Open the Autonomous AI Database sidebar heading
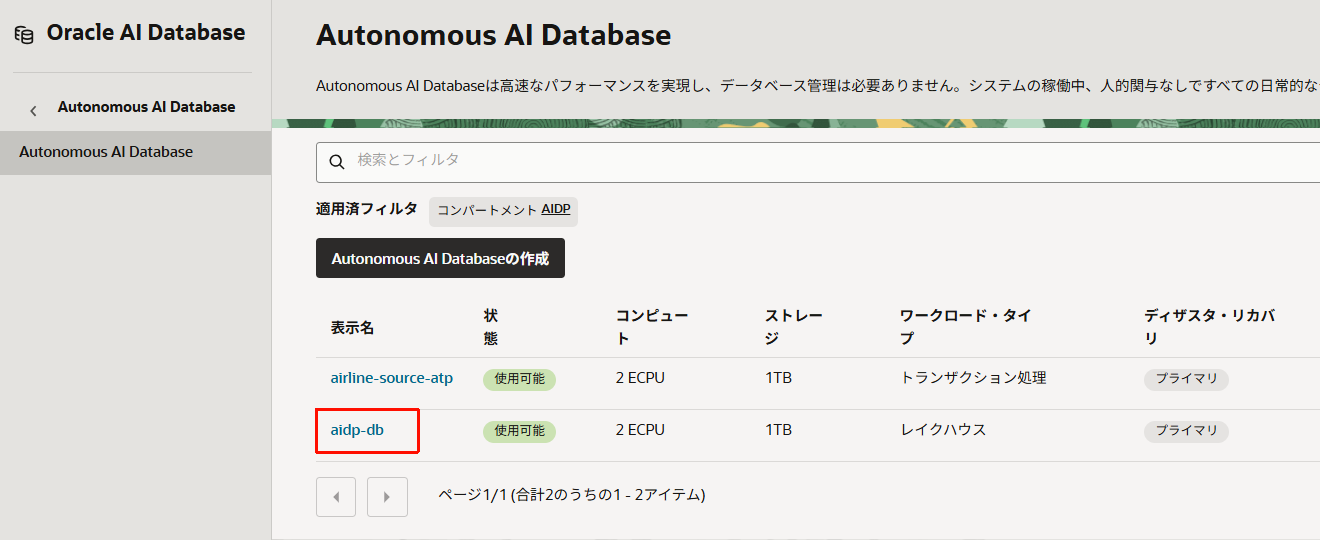The image size is (1320, 540). 147,107
